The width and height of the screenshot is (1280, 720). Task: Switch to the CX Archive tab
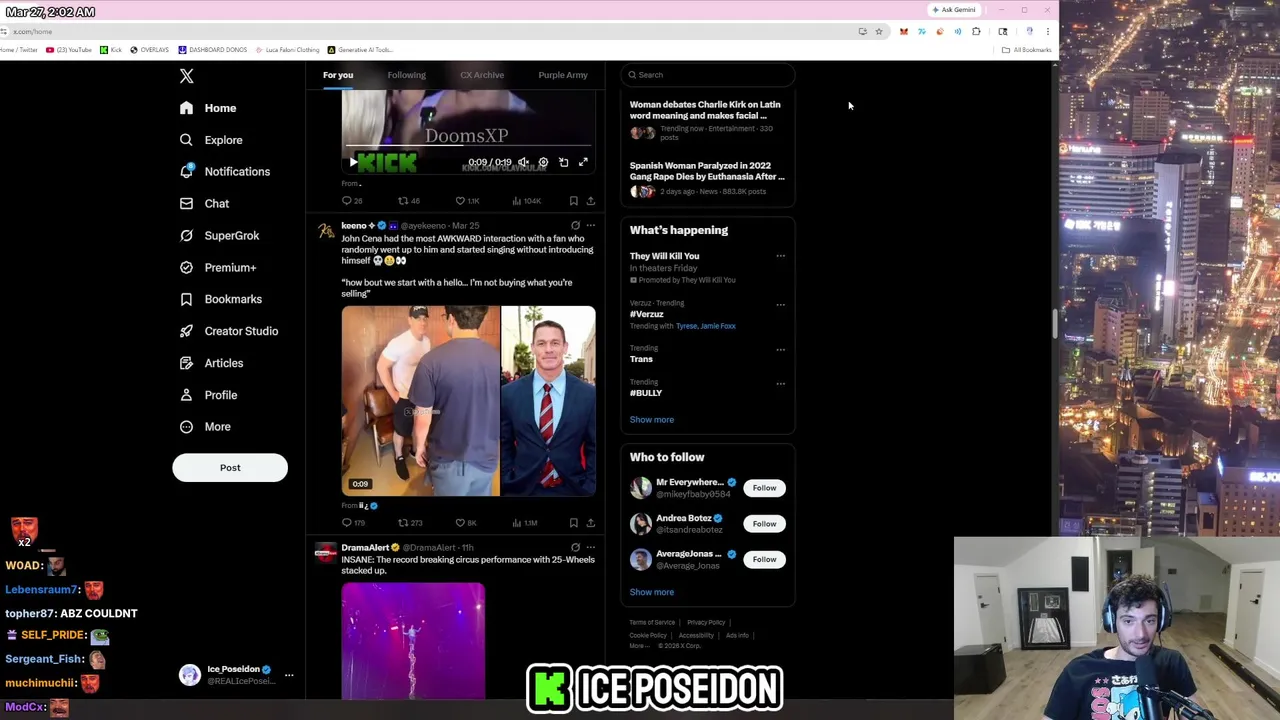tap(482, 75)
